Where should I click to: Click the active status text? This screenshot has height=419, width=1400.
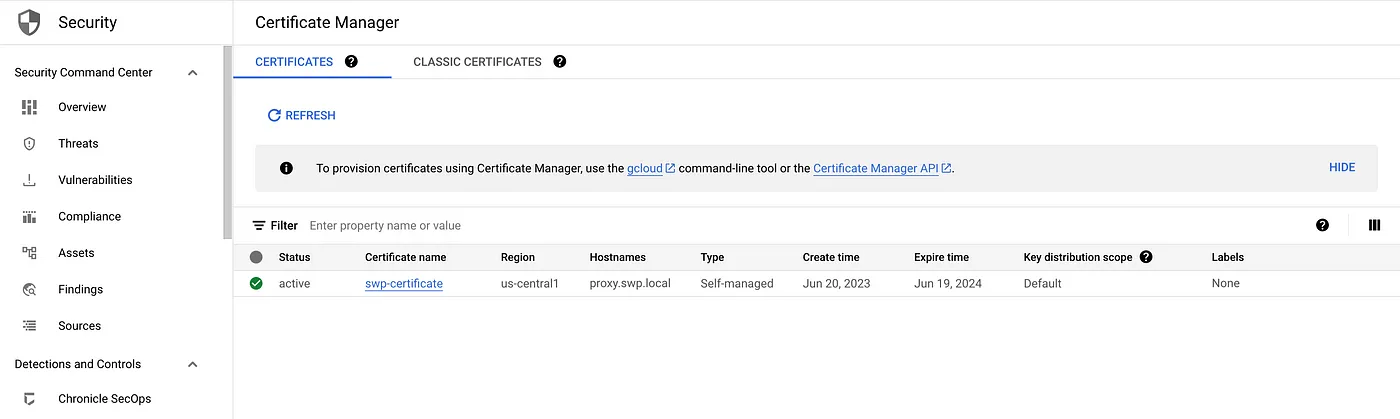(x=295, y=284)
